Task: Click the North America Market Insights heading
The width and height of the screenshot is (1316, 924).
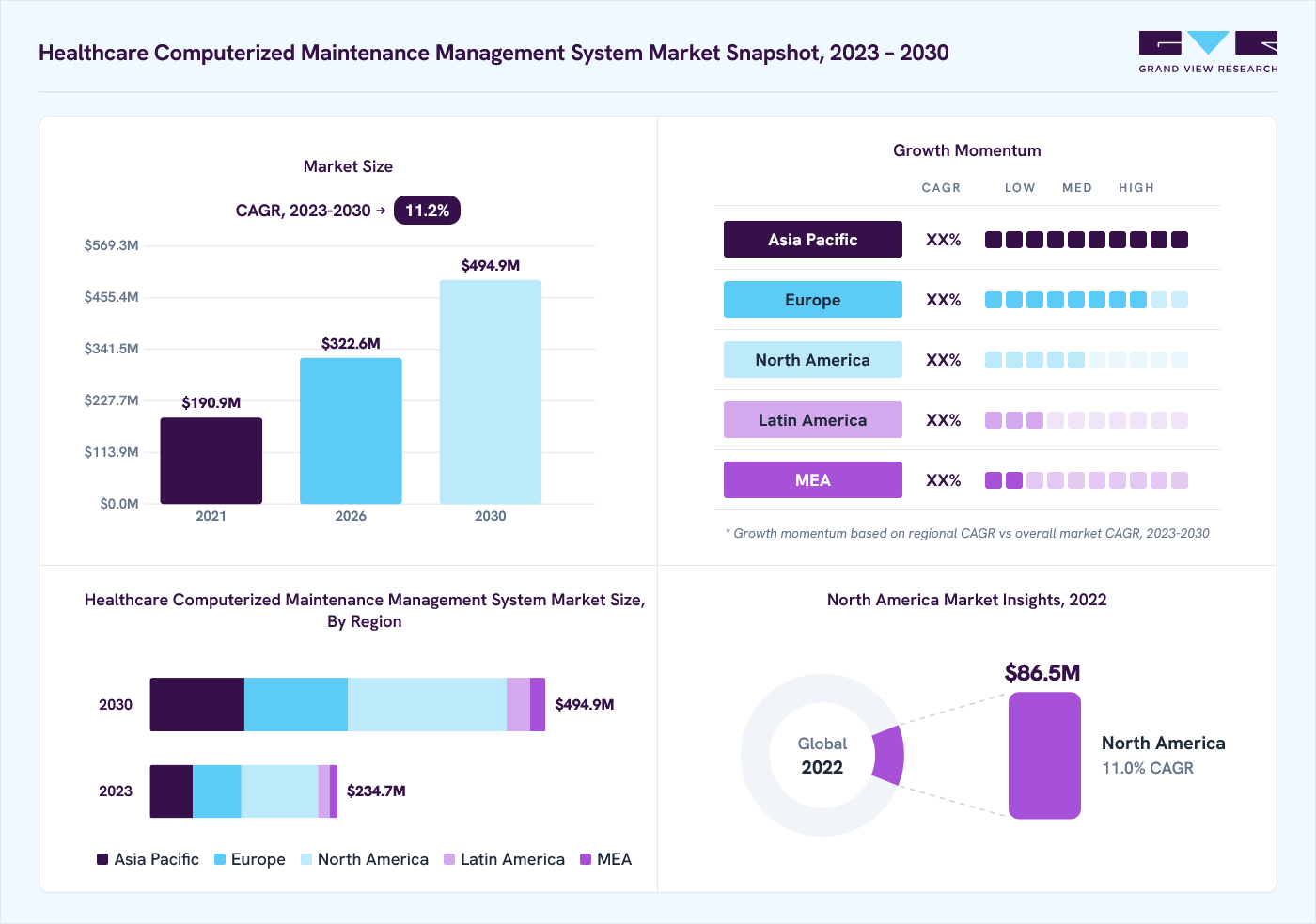Action: (x=967, y=600)
